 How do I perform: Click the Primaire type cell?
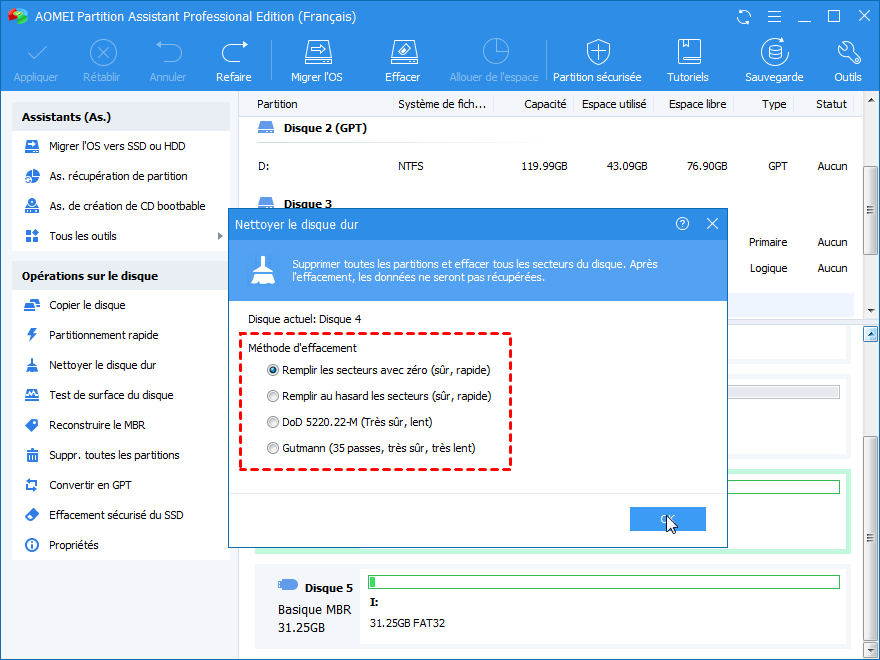(x=768, y=242)
